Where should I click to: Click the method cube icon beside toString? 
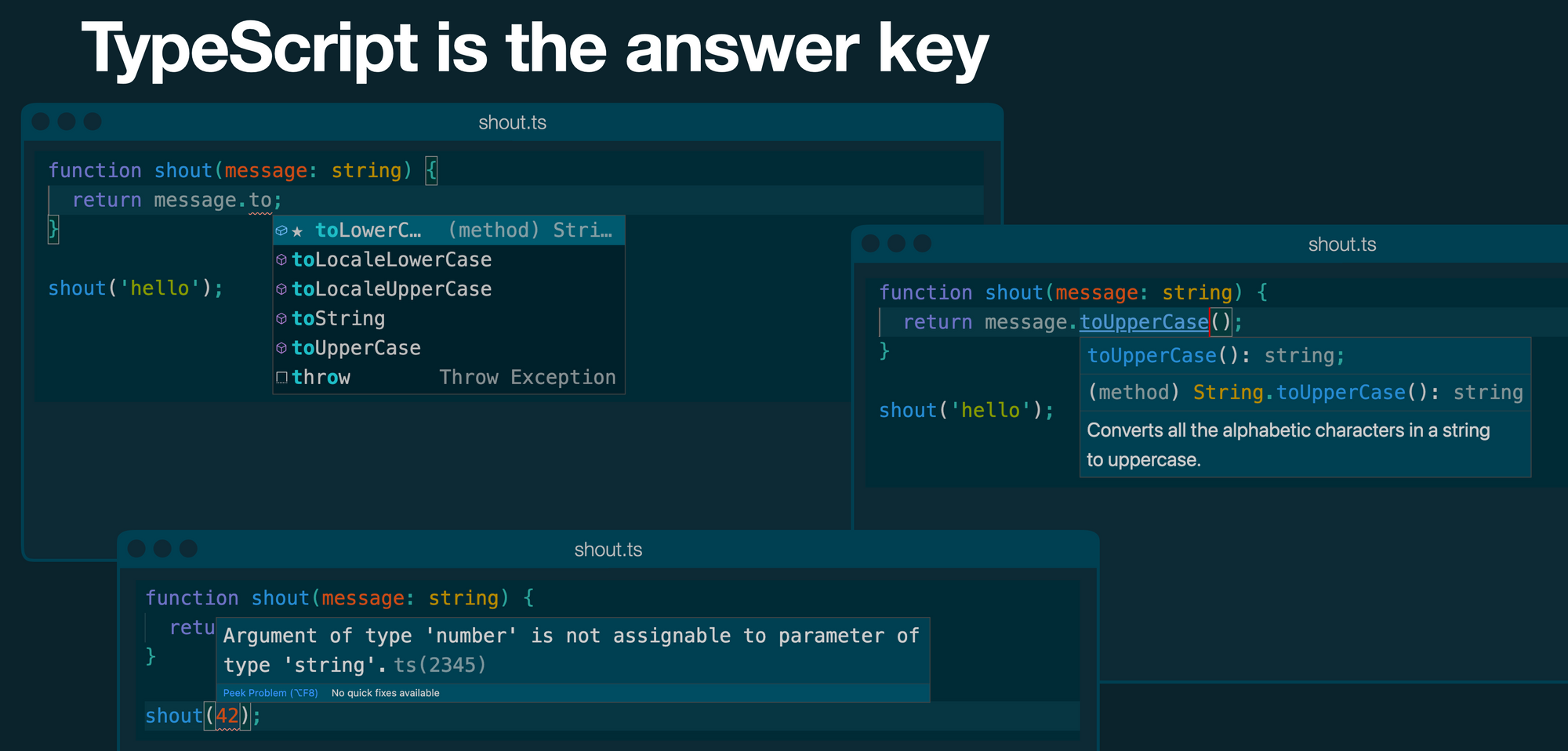(x=281, y=318)
